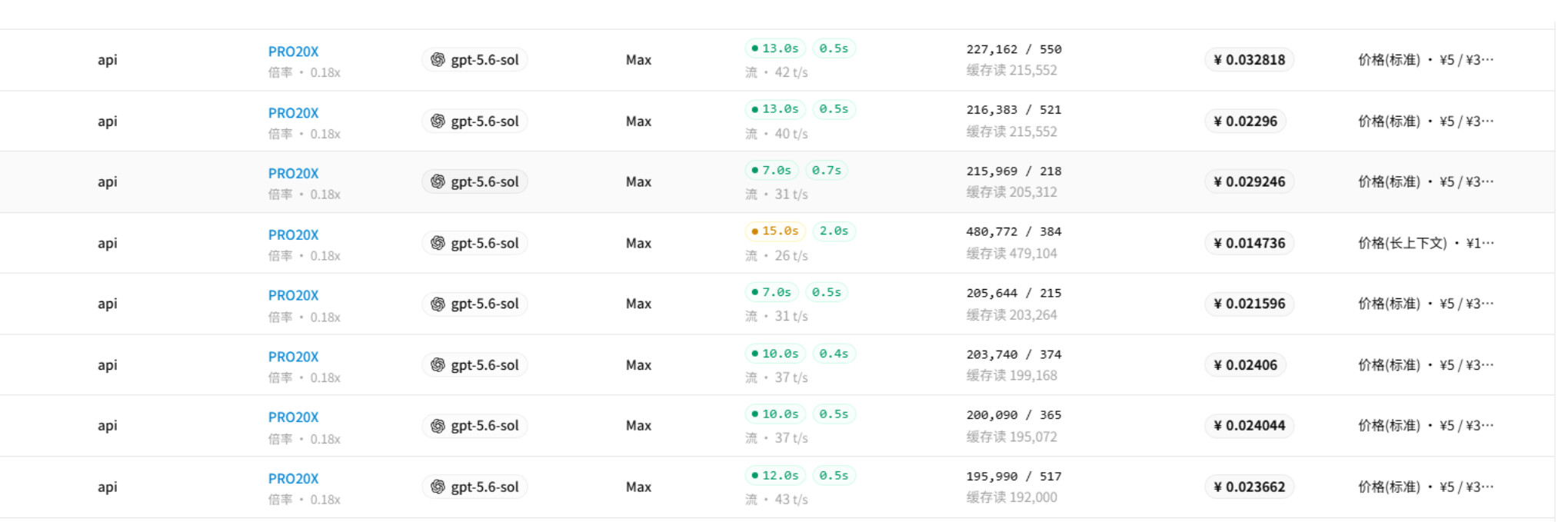Click the gpt-5.6-sol logo in the ¥0.02296 row
This screenshot has height=522, width=1568.
tap(438, 121)
